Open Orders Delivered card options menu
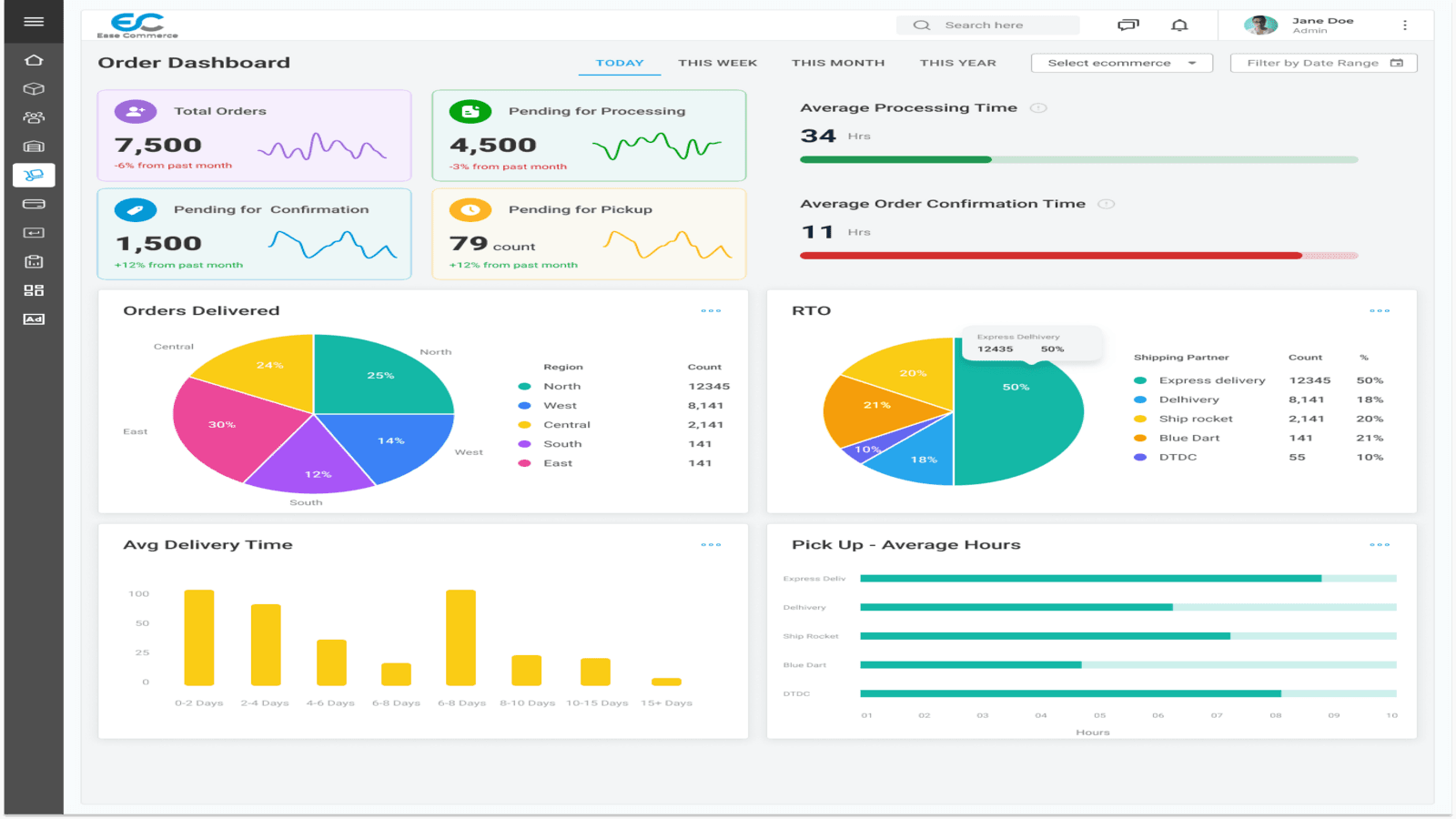1456x819 pixels. pos(711,311)
